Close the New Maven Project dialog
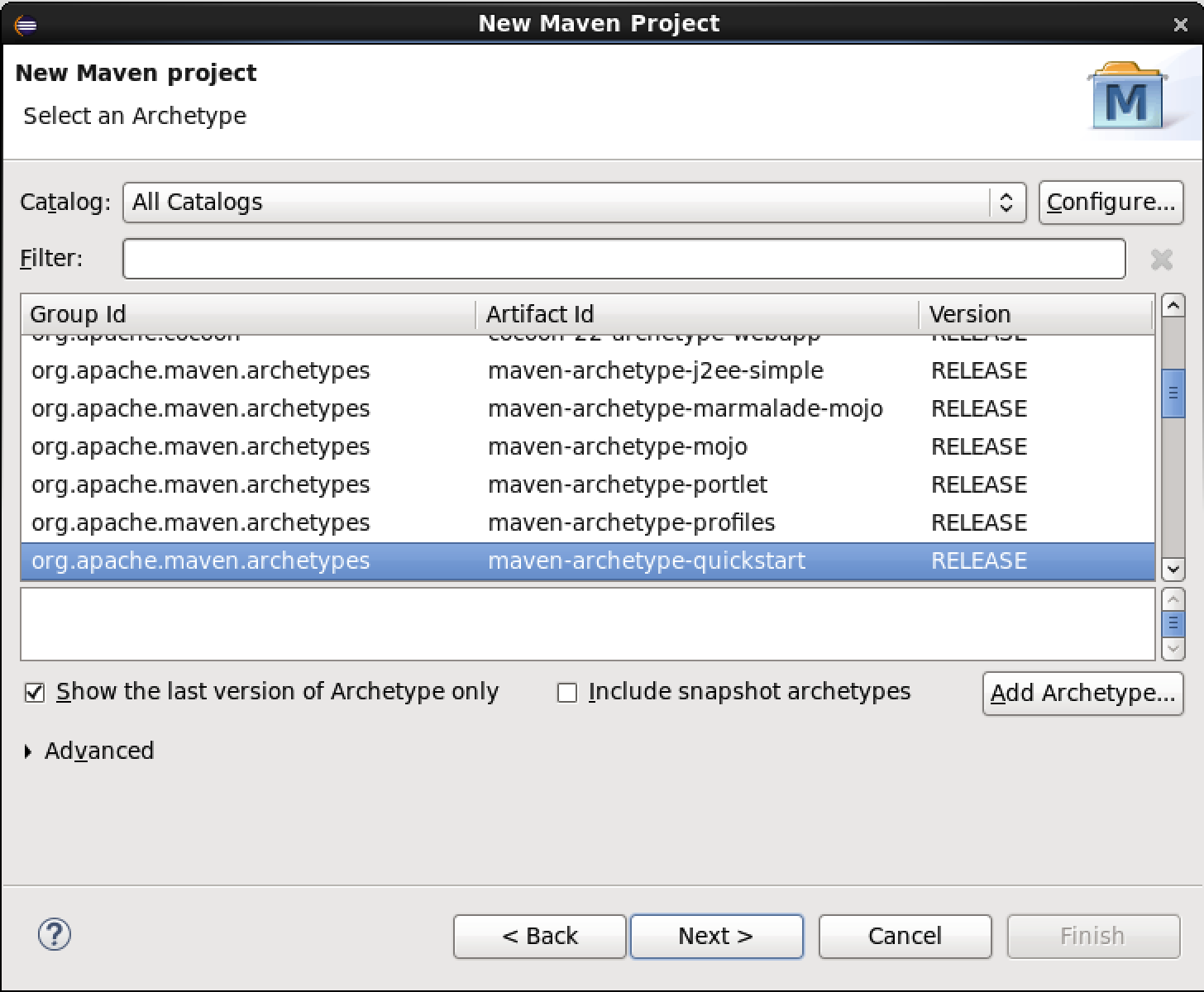Screen dimensions: 1204x992 1180,25
